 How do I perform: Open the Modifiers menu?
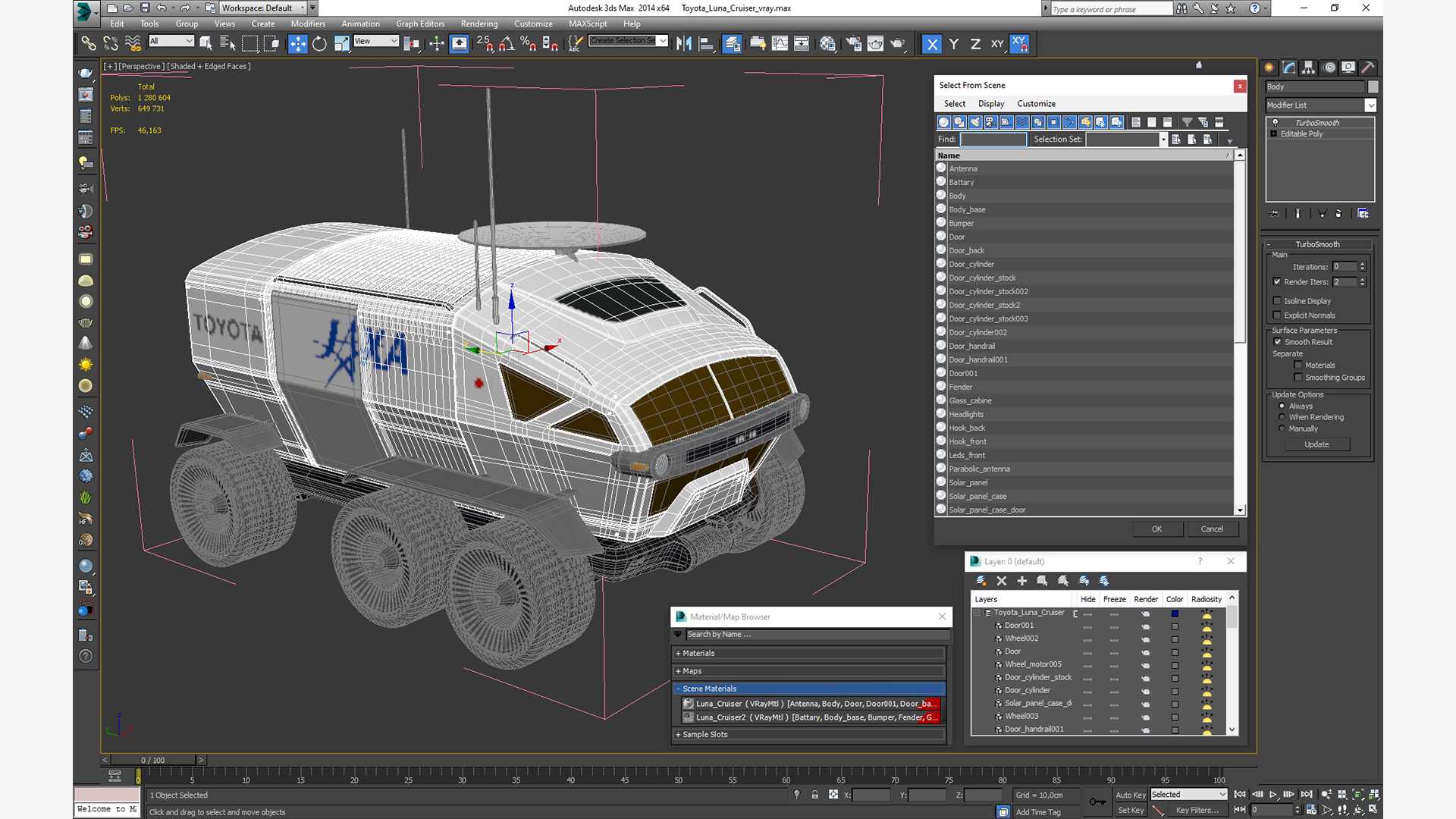308,24
